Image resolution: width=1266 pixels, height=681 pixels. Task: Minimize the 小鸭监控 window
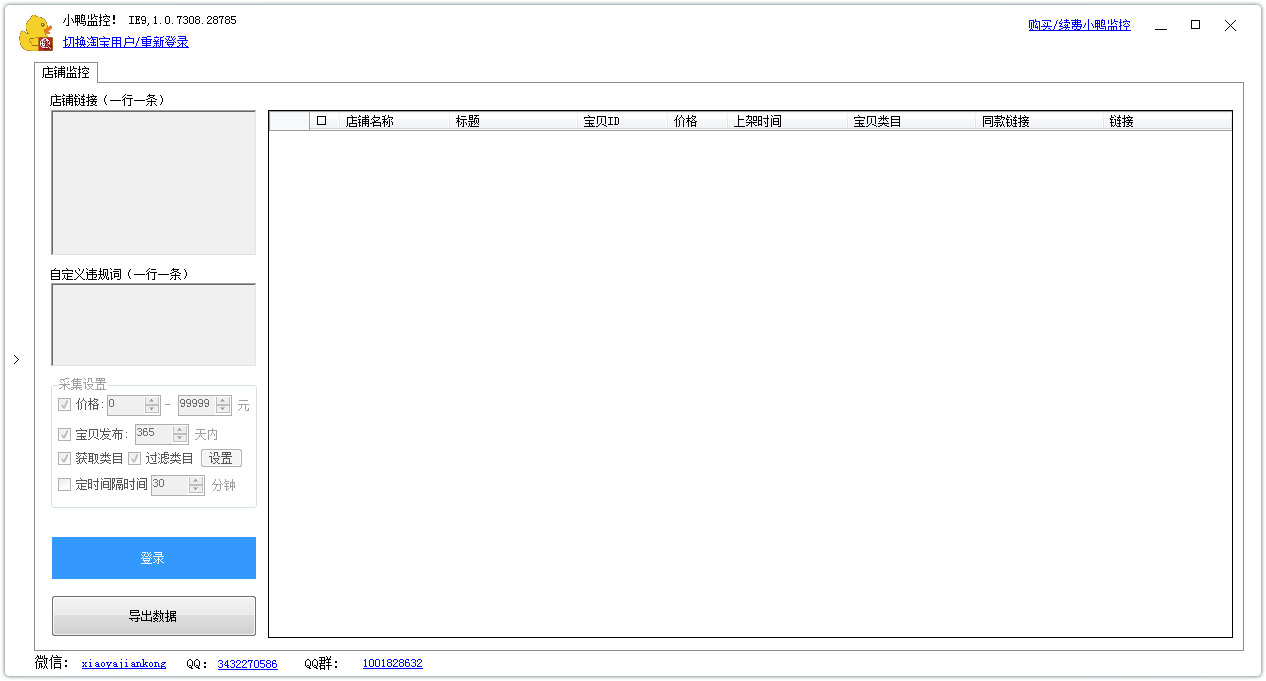coord(1160,26)
